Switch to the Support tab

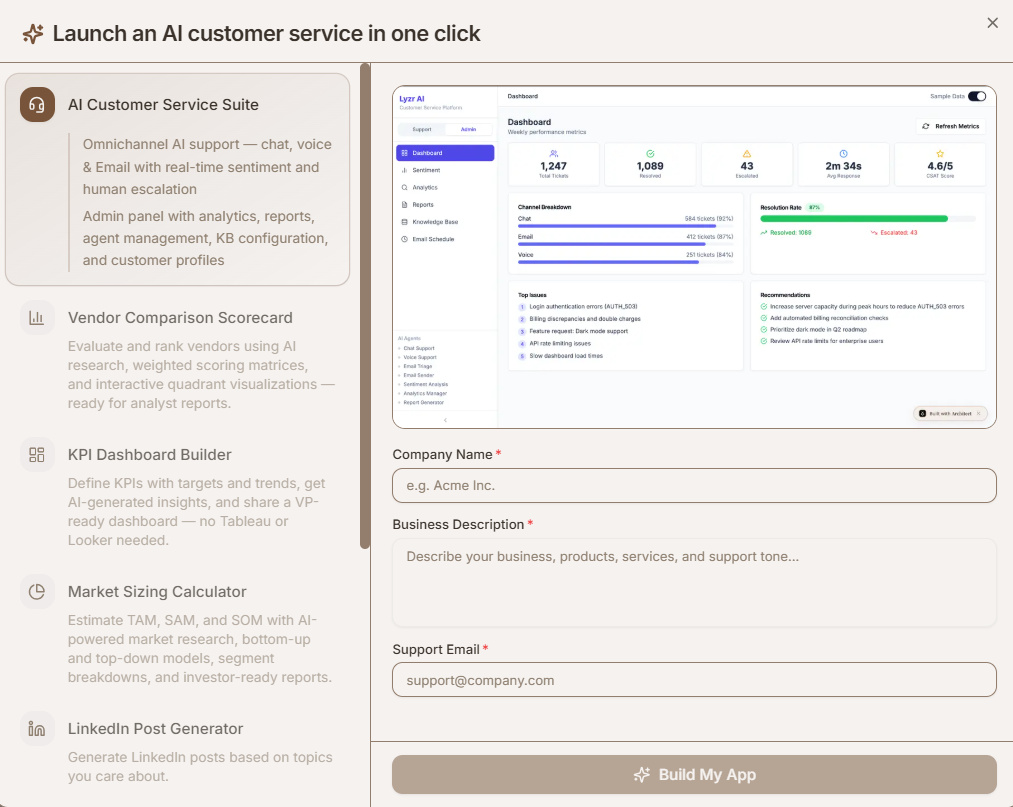click(423, 129)
